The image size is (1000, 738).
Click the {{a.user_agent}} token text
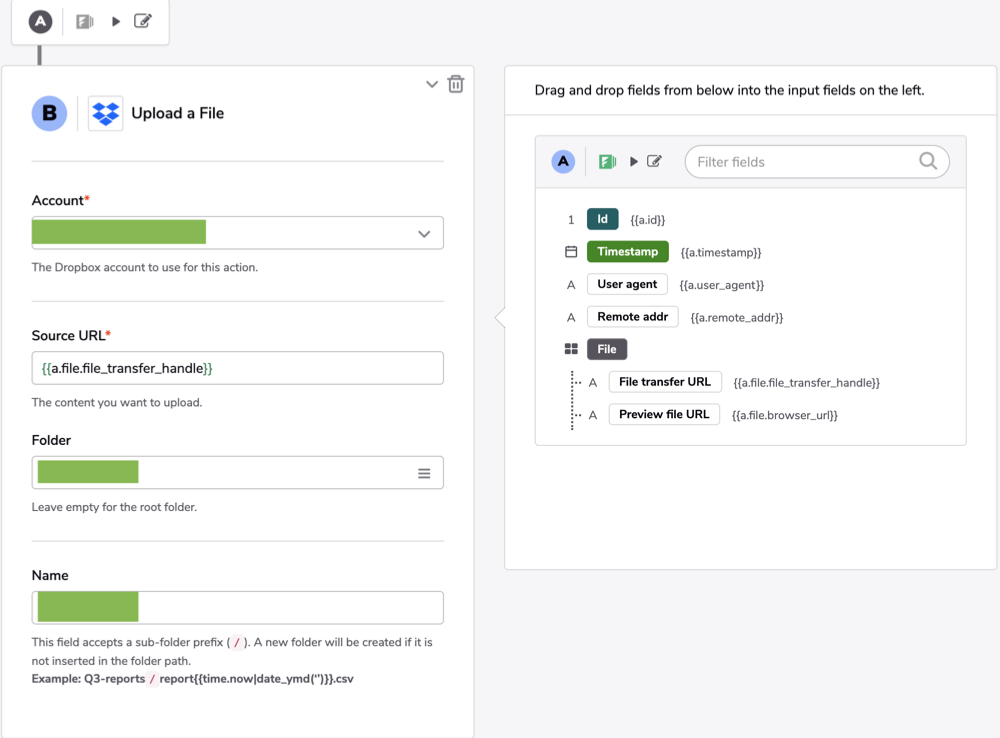721,285
